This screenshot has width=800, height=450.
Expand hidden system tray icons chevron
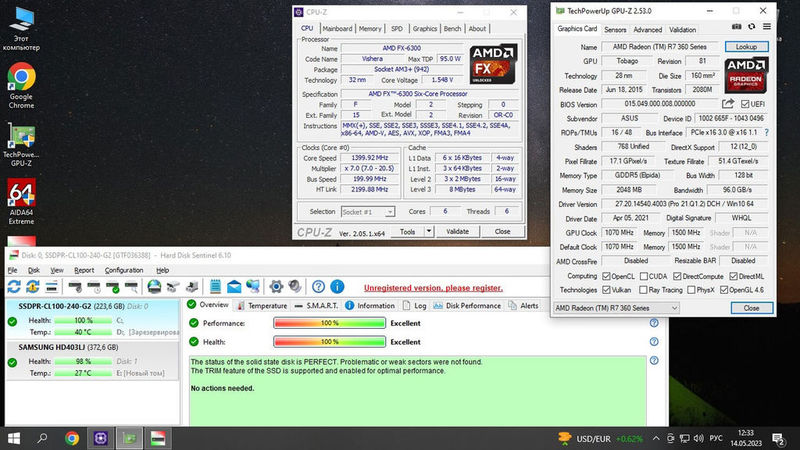pyautogui.click(x=656, y=438)
